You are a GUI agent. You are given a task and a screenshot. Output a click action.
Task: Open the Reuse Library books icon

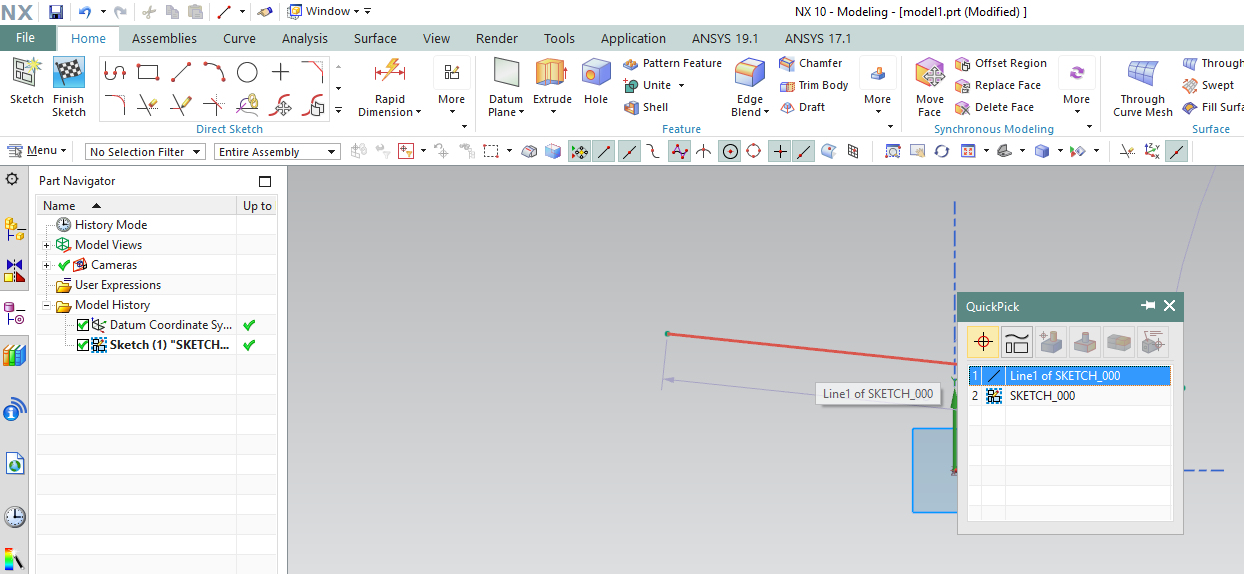pyautogui.click(x=15, y=355)
